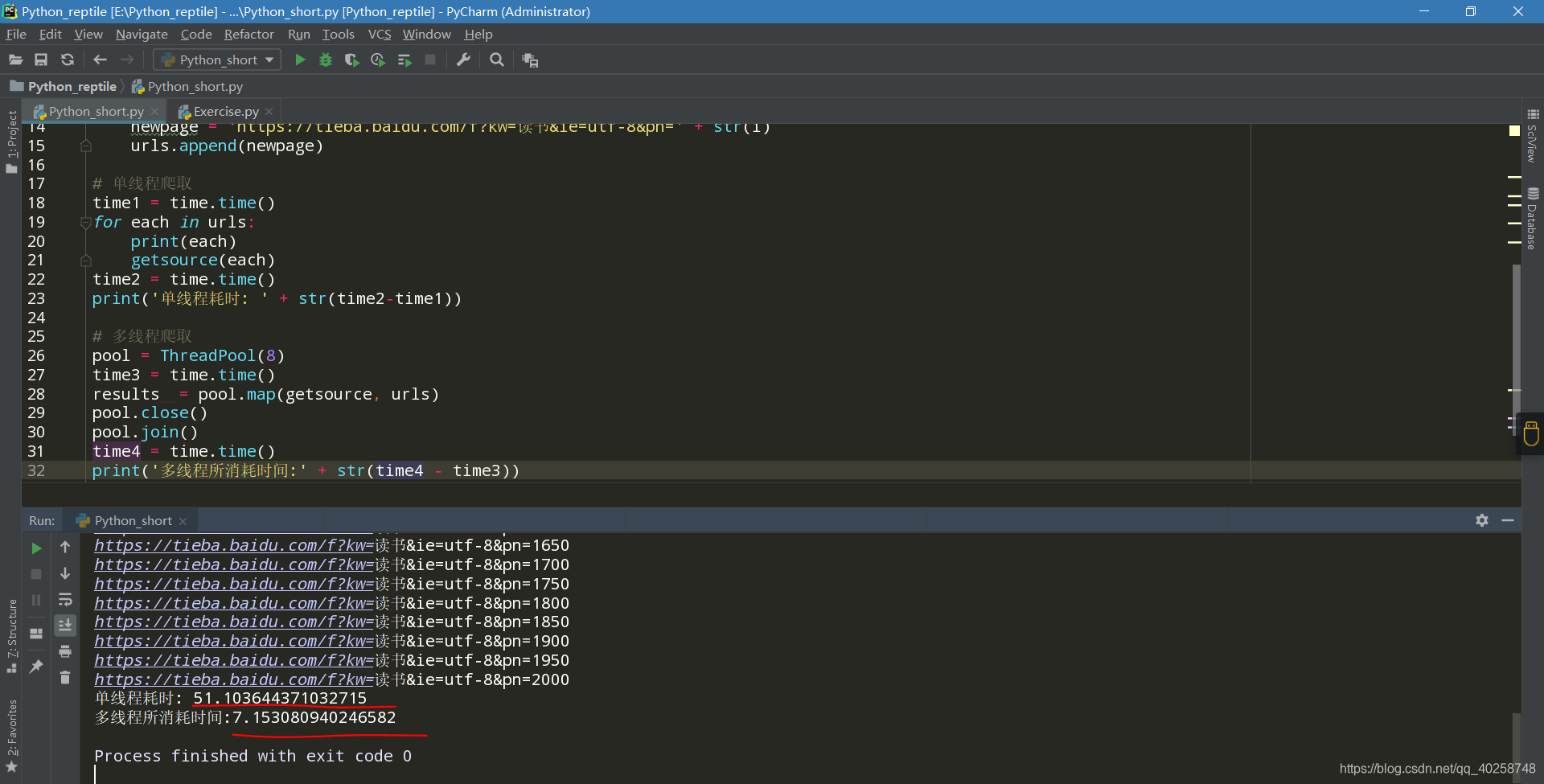1544x784 pixels.
Task: Clear the console with the trash icon
Action: coord(65,678)
